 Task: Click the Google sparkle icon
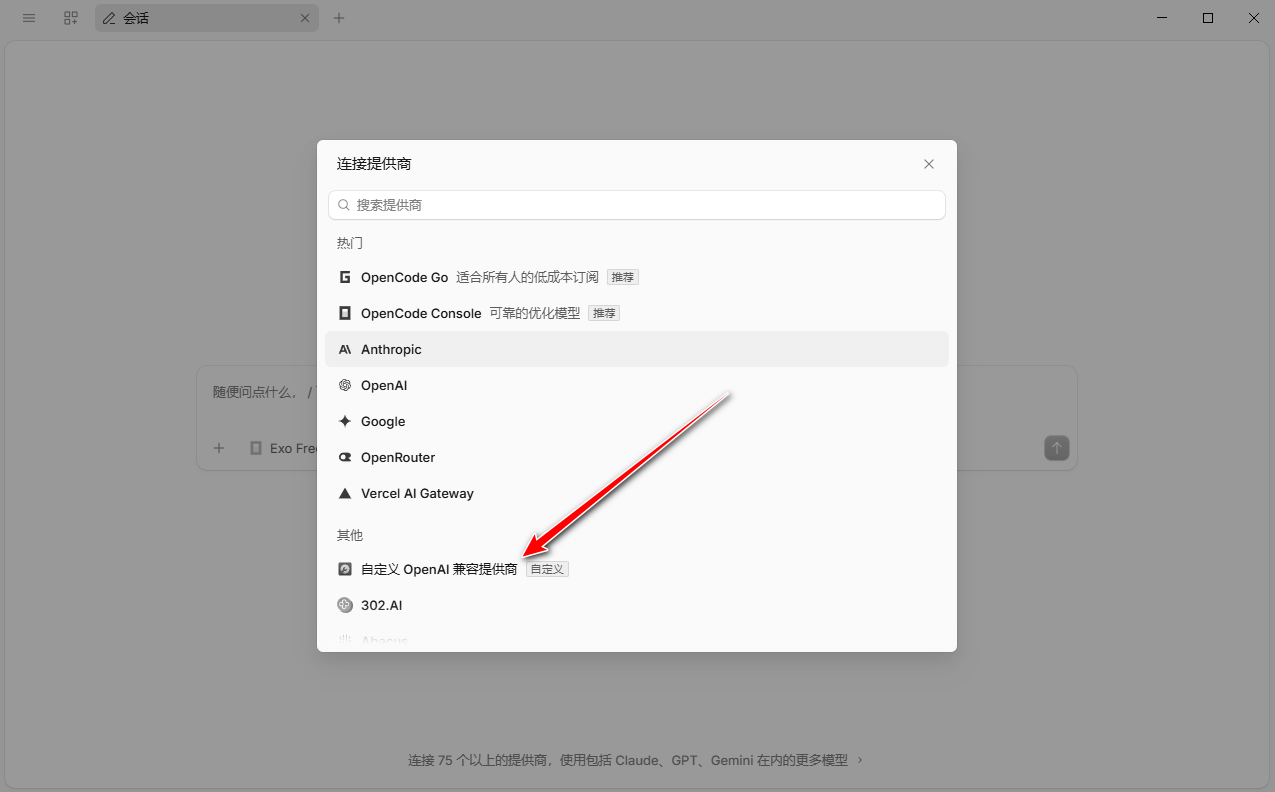tap(345, 421)
